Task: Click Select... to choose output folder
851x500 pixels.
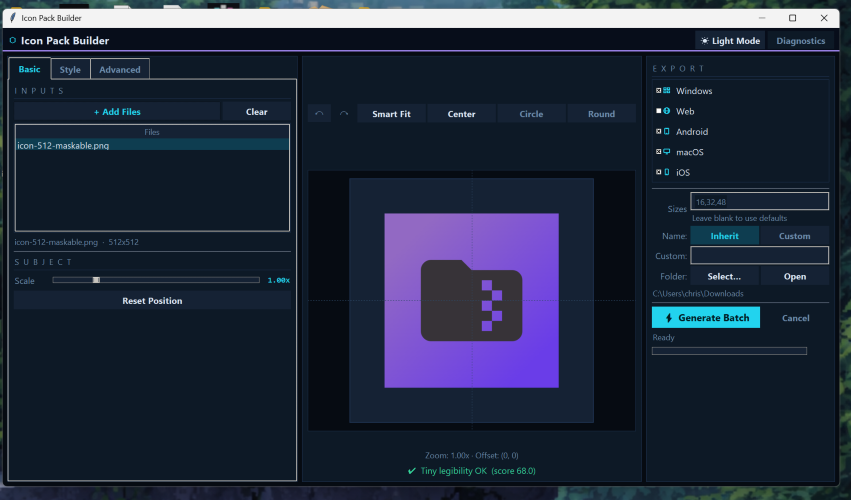Action: [724, 276]
